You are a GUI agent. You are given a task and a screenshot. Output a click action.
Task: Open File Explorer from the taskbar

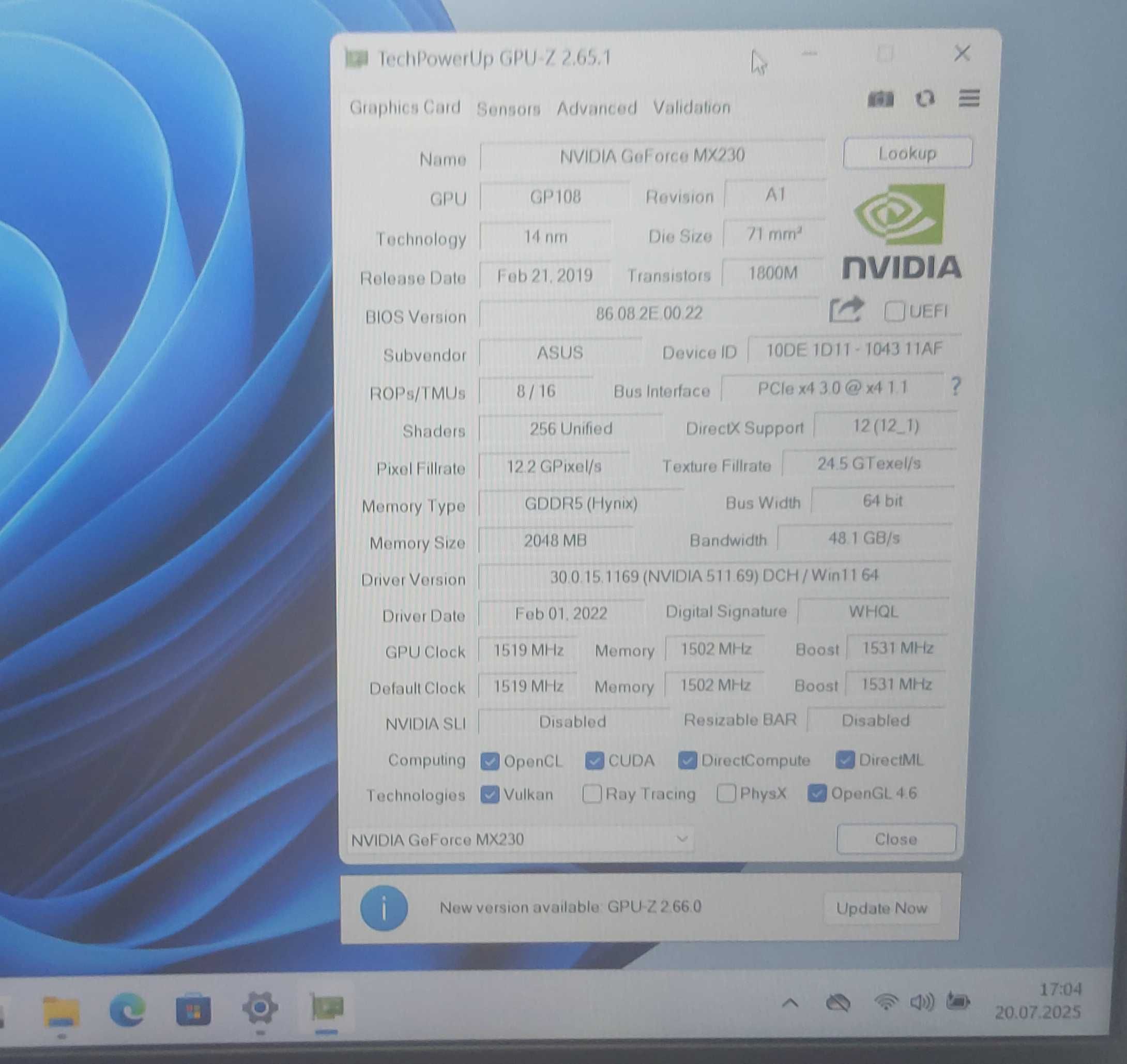pos(61,1012)
